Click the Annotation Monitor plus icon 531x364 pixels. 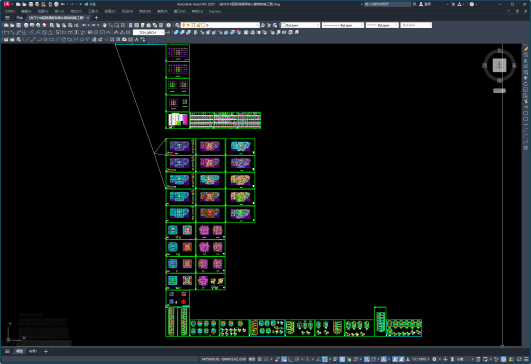click(x=445, y=359)
